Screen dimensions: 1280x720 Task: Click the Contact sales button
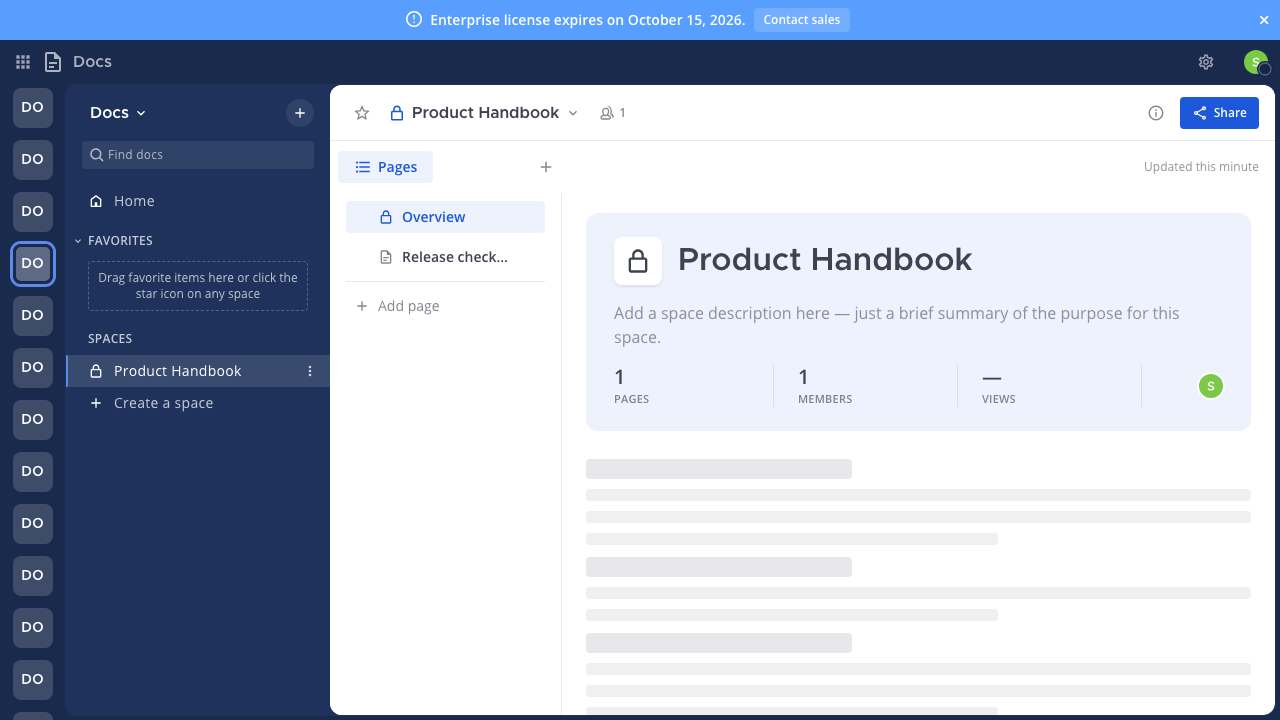coord(802,20)
